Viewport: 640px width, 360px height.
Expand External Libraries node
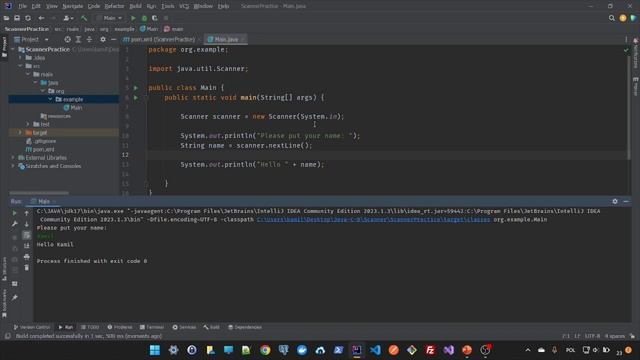pyautogui.click(x=13, y=158)
